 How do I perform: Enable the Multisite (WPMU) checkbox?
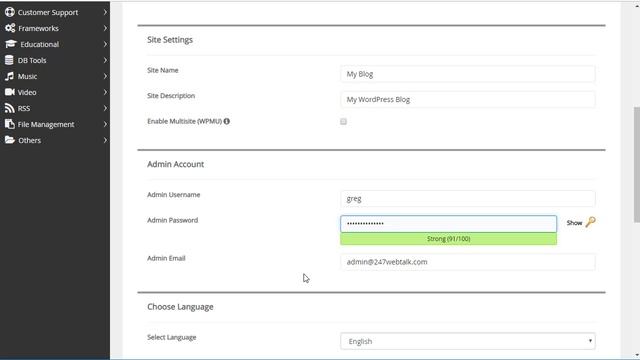tap(343, 122)
